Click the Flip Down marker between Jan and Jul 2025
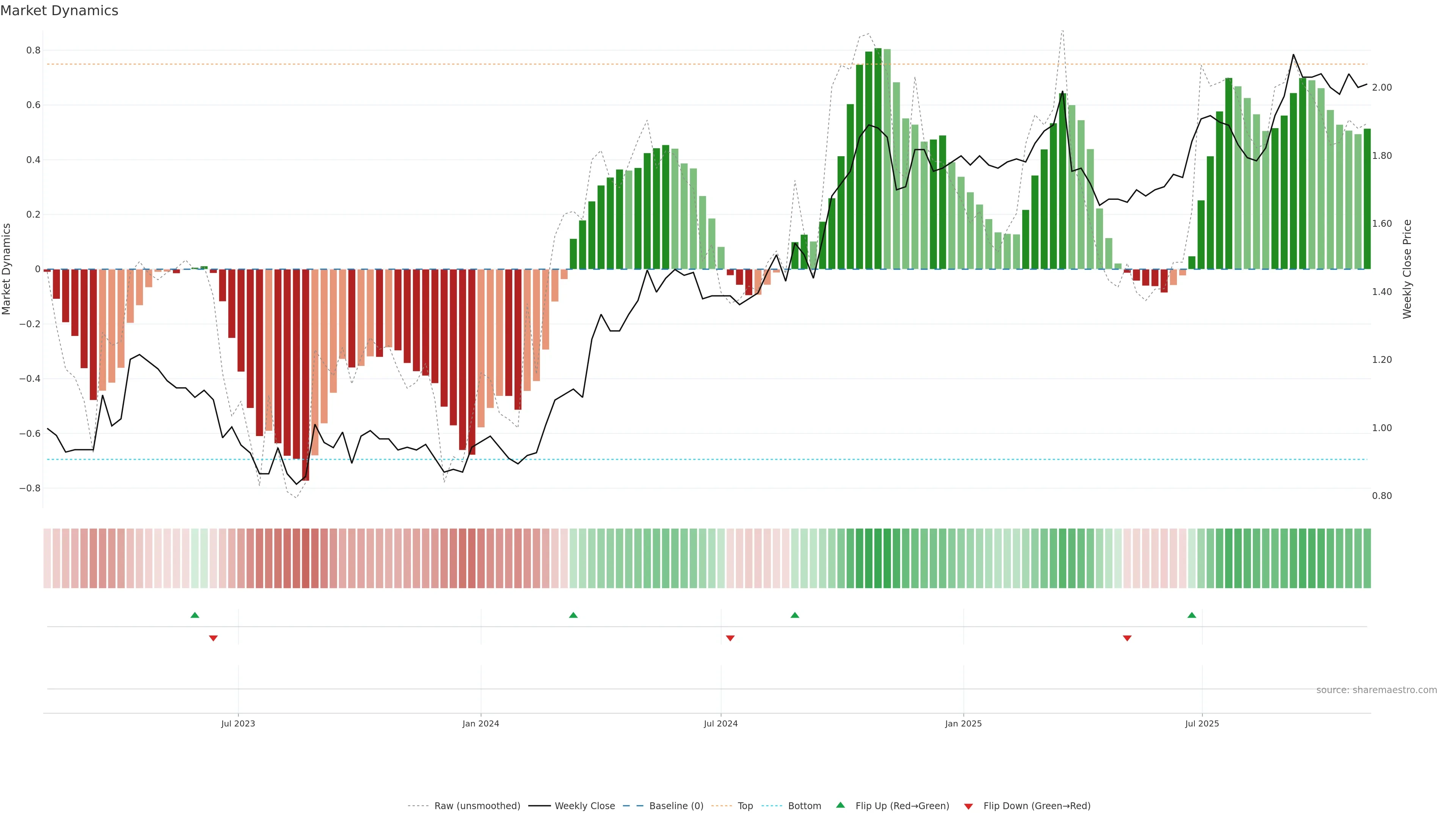This screenshot has height=819, width=1456. pos(1127,638)
